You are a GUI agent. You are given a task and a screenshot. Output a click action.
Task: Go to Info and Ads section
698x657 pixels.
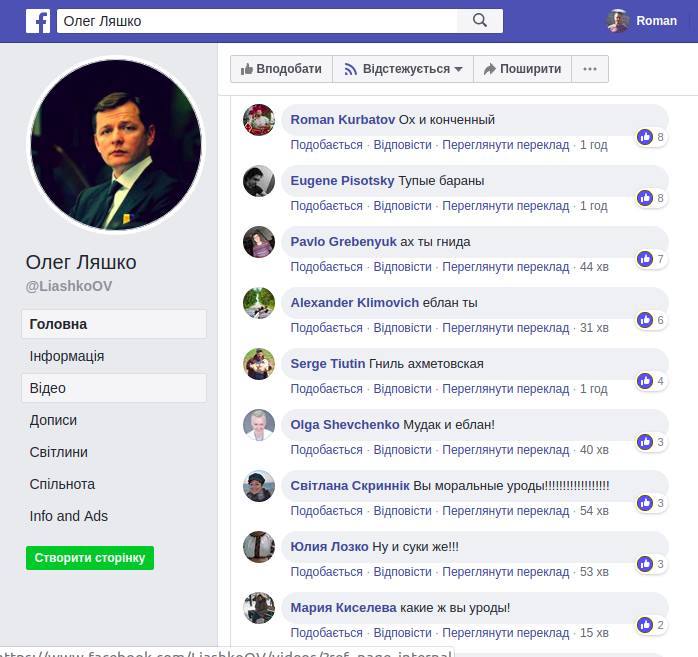click(68, 516)
